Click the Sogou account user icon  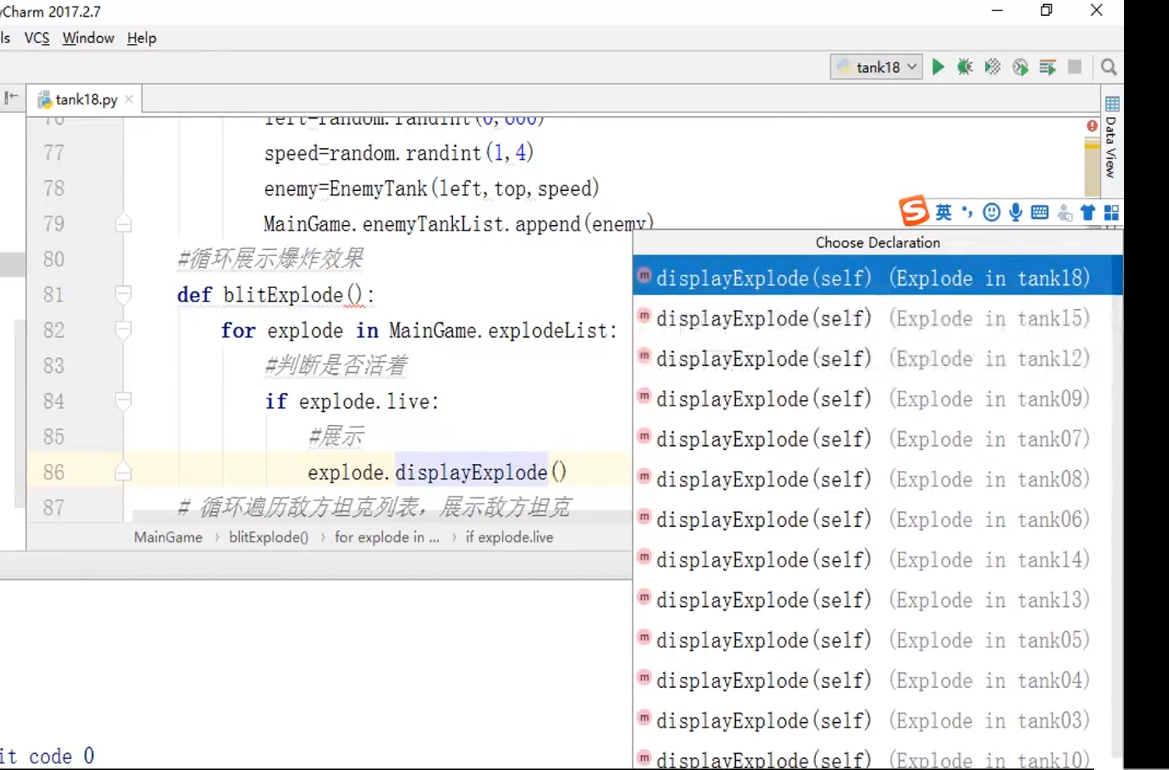click(x=1065, y=213)
